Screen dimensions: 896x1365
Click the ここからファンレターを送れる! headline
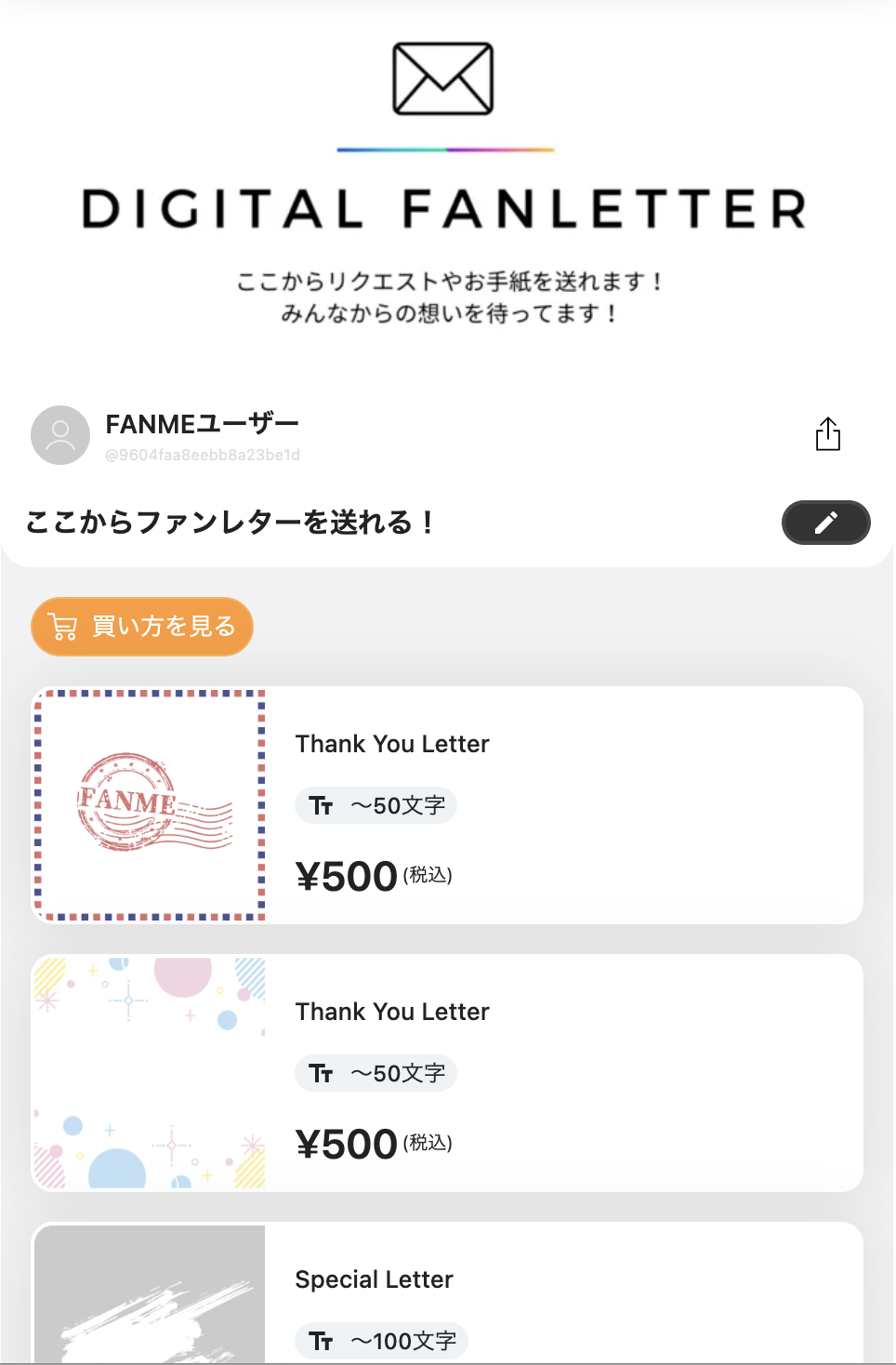click(x=230, y=523)
